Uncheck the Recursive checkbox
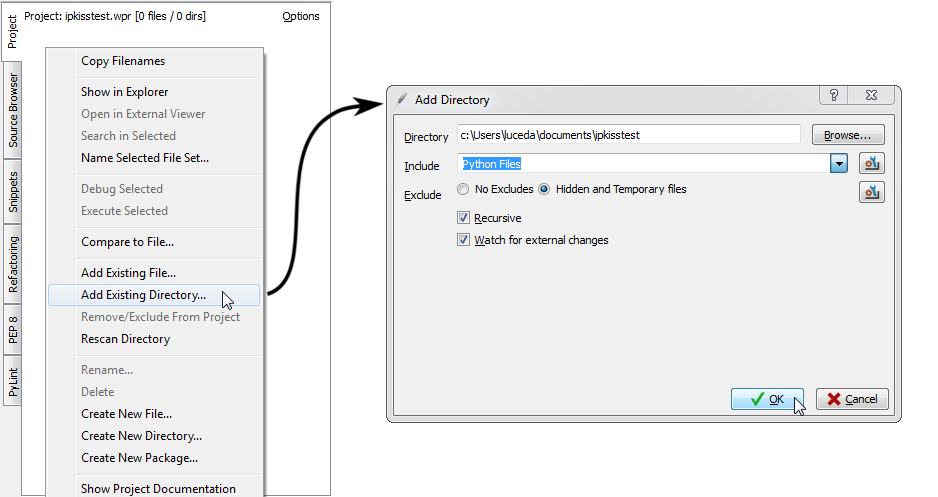This screenshot has width=938, height=497. click(463, 218)
